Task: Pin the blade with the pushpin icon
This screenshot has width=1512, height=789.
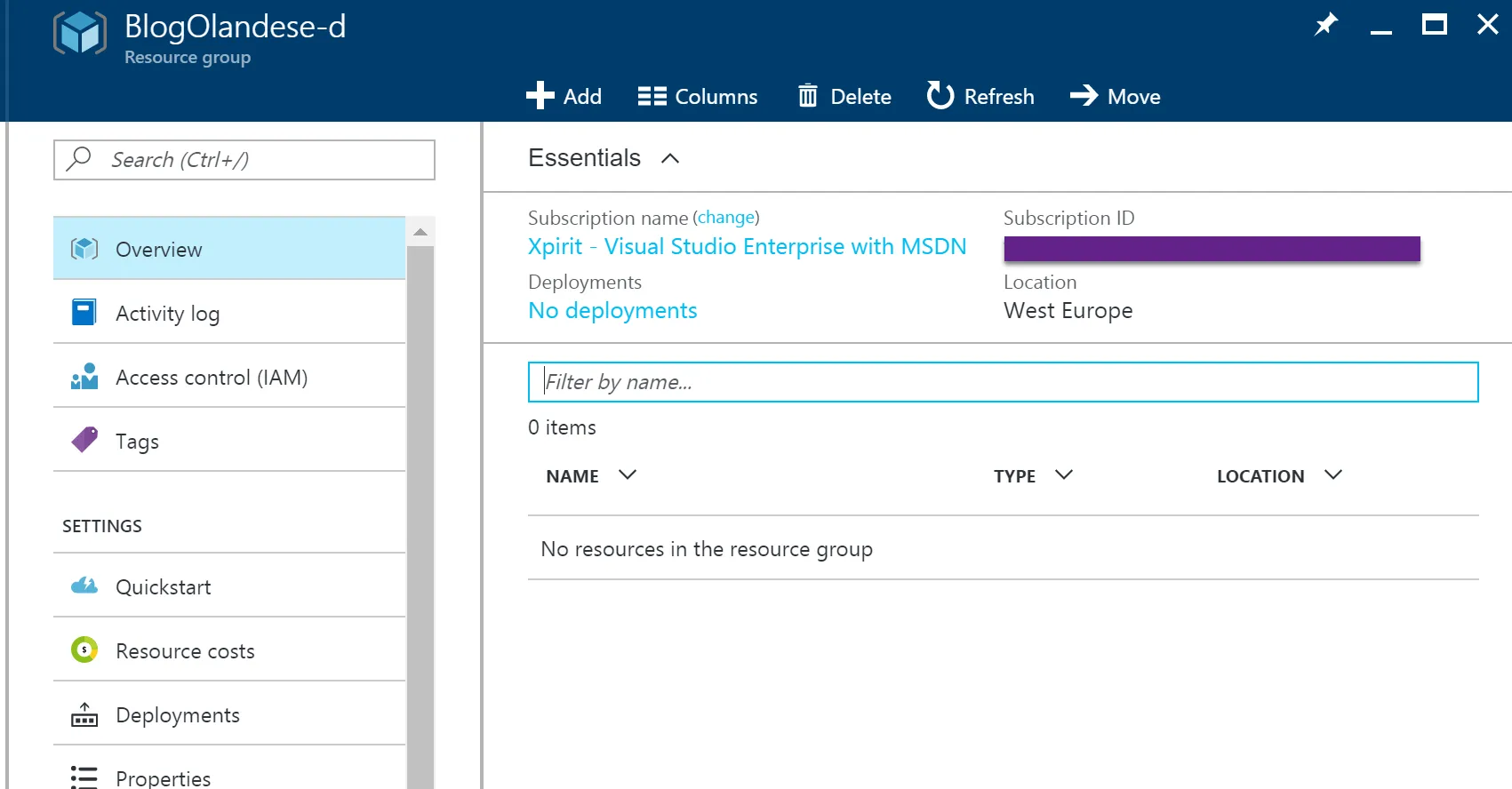Action: [1326, 24]
